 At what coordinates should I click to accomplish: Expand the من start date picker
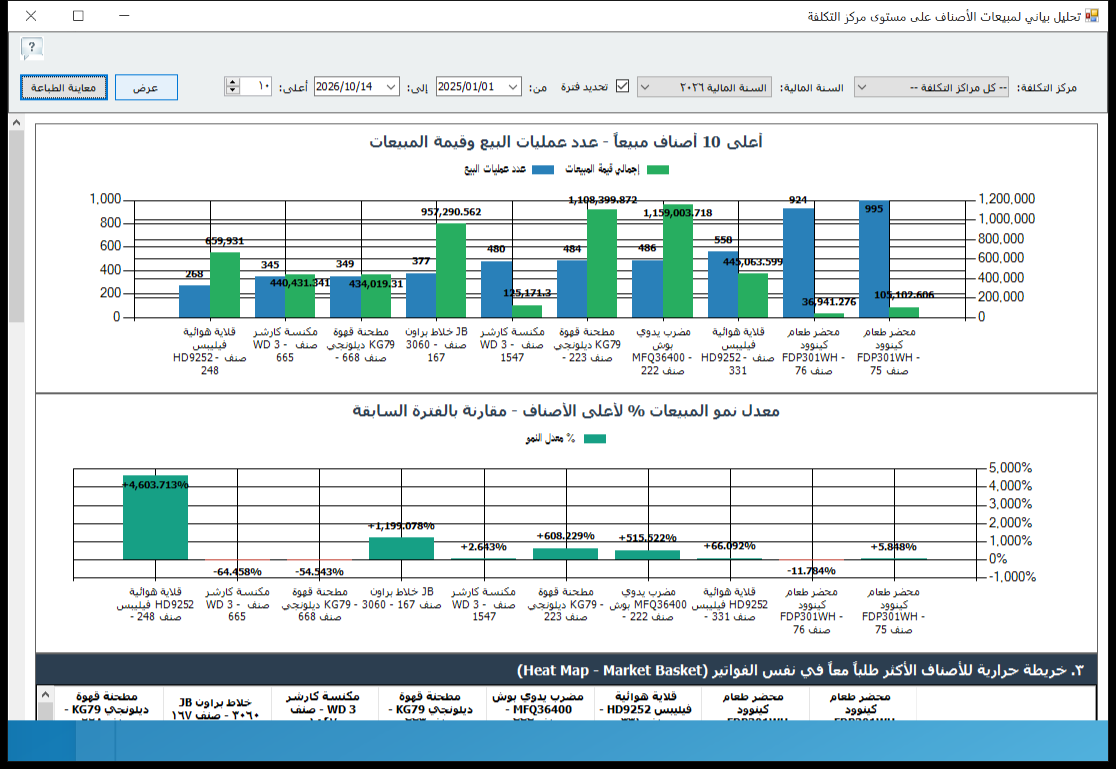[x=513, y=87]
